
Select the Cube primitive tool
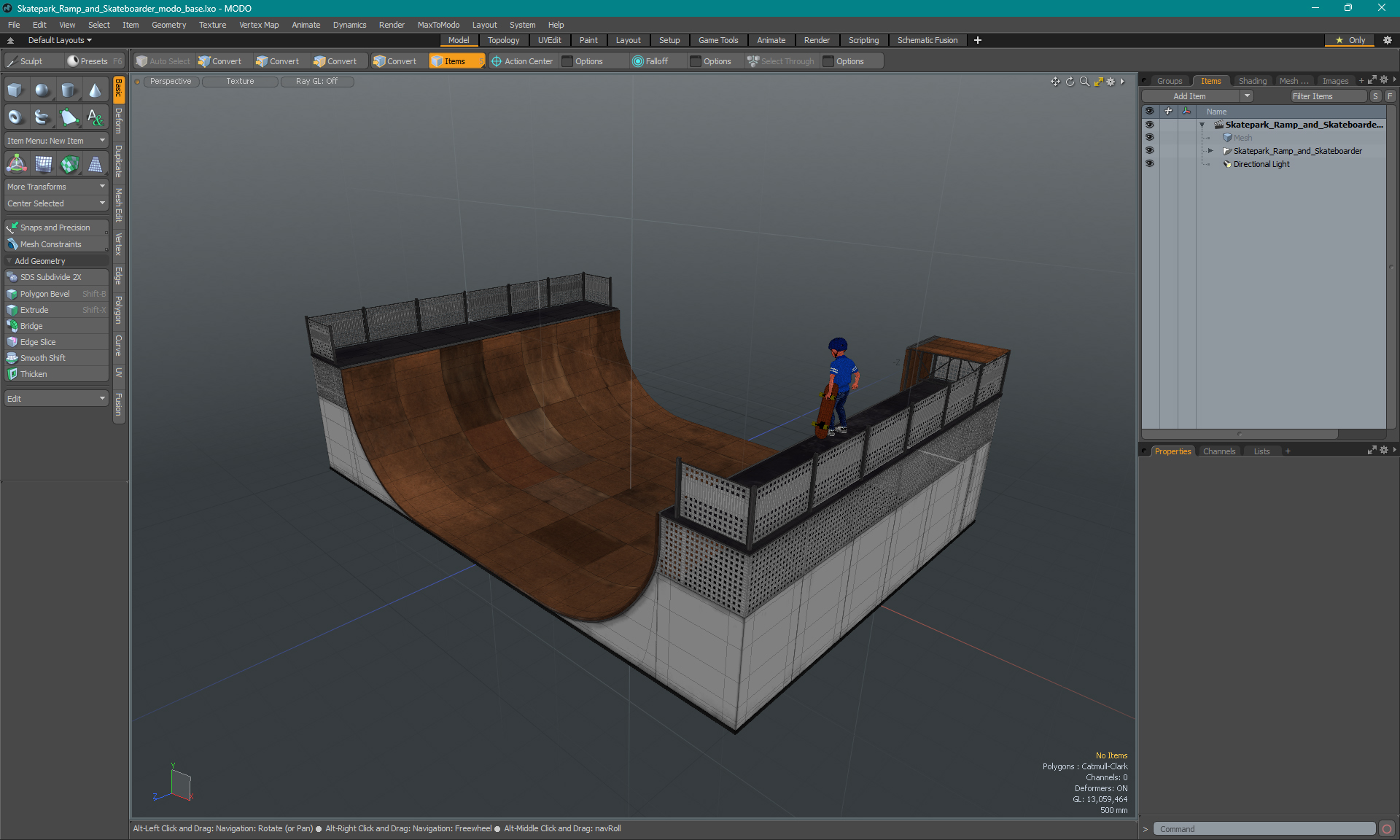(16, 90)
